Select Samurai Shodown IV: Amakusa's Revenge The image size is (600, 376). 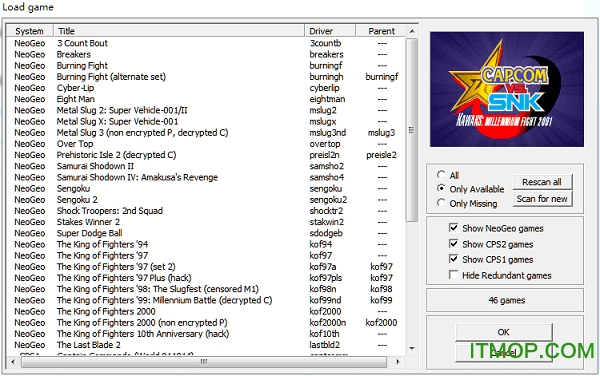coord(206,177)
